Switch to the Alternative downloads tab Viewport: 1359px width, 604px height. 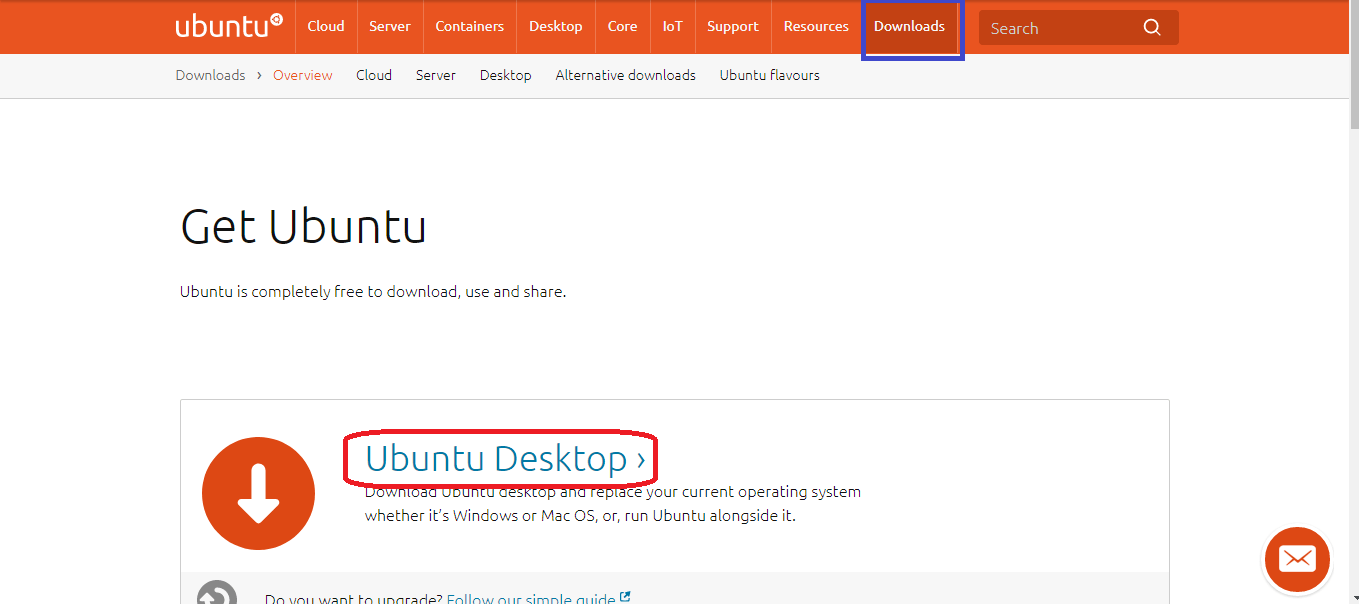point(625,75)
